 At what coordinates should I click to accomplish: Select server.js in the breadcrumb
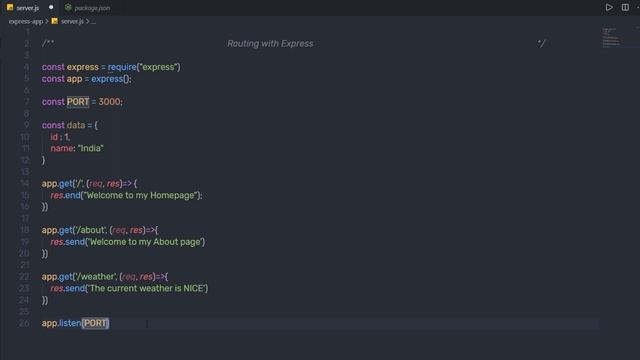click(x=72, y=21)
